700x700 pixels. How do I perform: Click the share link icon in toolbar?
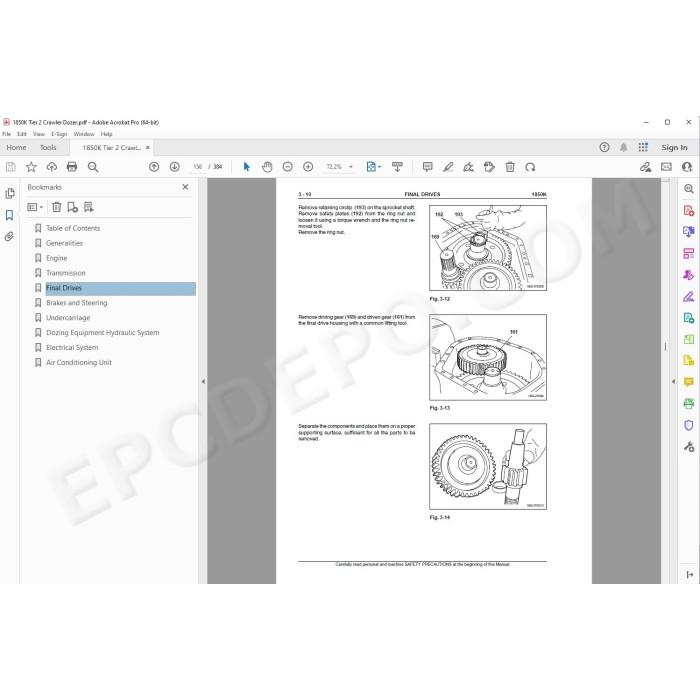pyautogui.click(x=646, y=167)
